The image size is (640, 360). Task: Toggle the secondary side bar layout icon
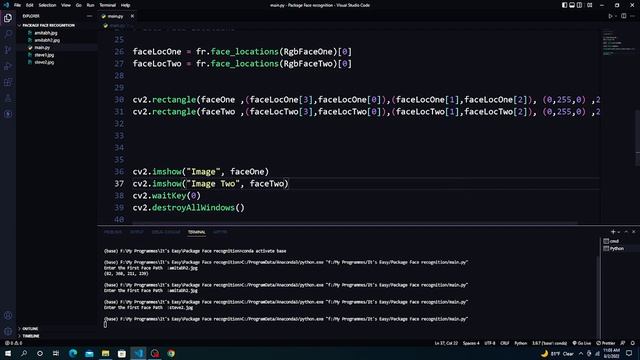[x=579, y=5]
